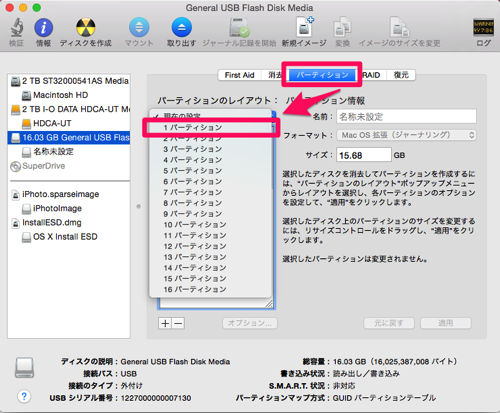Image resolution: width=500 pixels, height=413 pixels.
Task: Open the Log (ログ) icon
Action: click(x=483, y=27)
